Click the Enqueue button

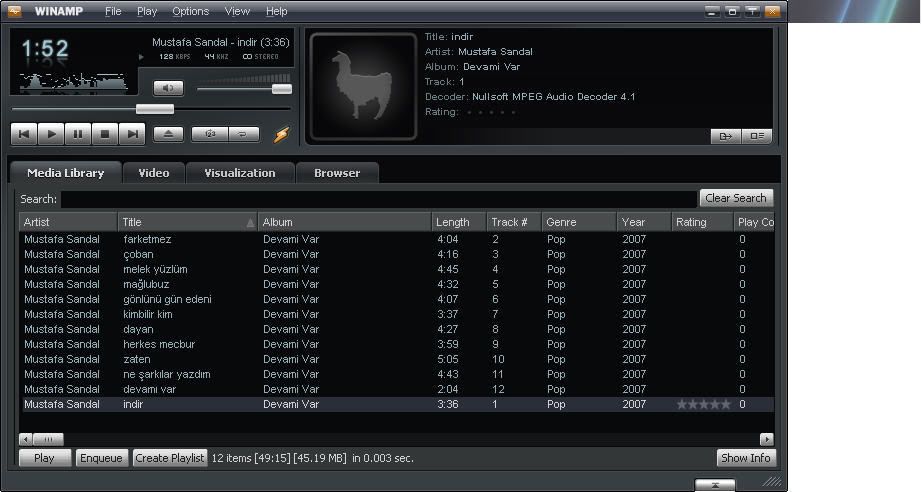point(101,458)
